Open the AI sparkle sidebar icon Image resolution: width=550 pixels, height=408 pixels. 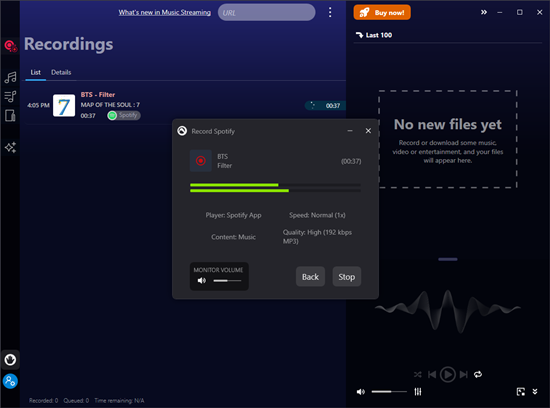pyautogui.click(x=11, y=147)
